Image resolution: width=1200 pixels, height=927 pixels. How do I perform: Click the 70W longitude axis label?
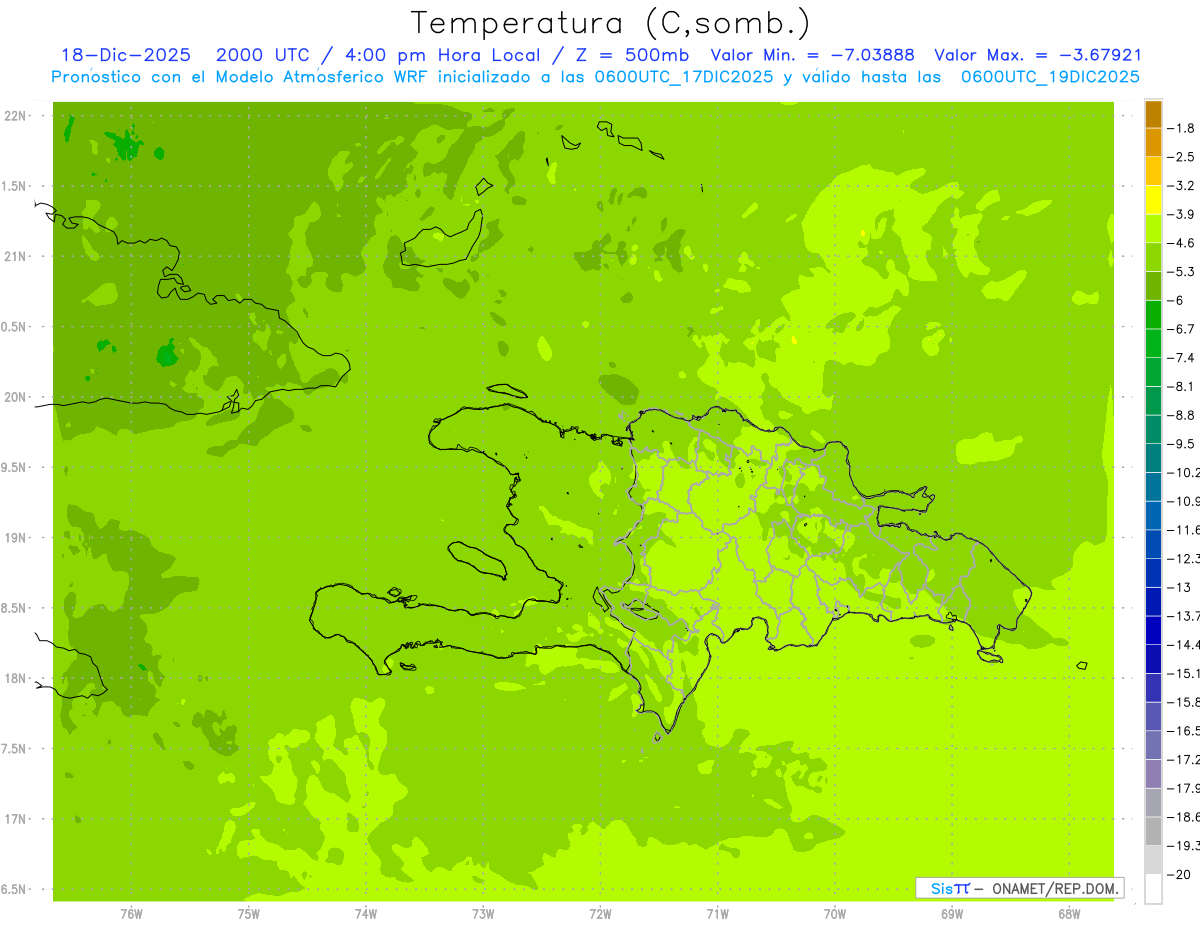pos(835,914)
